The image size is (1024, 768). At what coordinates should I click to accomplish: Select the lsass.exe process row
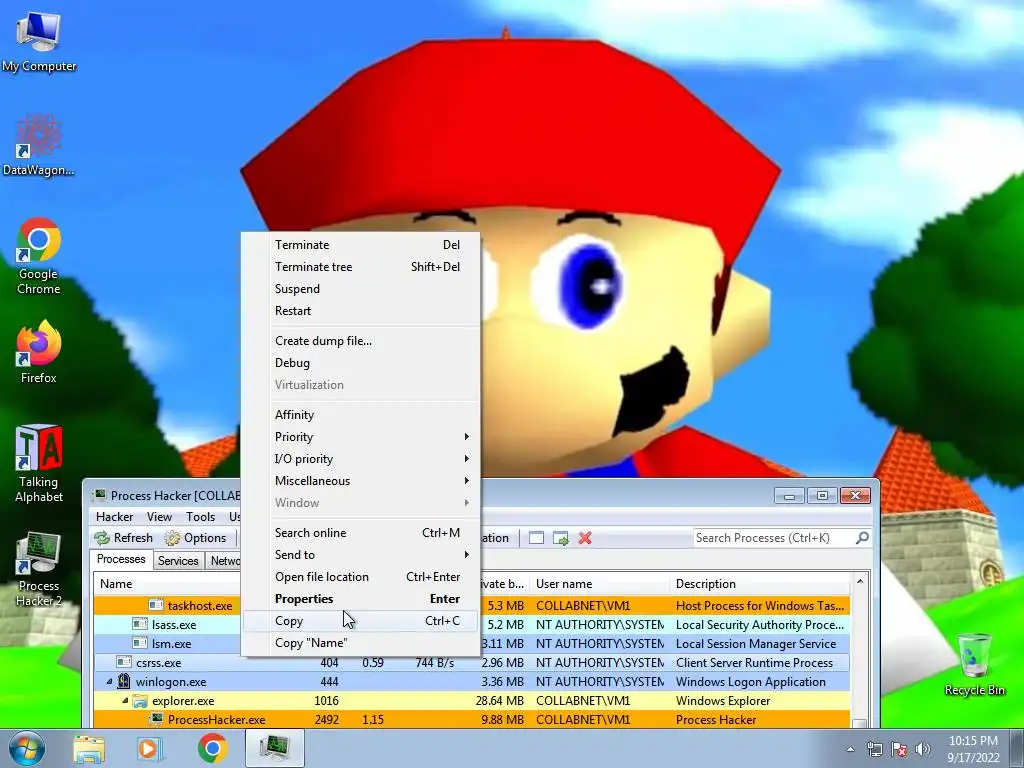(x=472, y=625)
